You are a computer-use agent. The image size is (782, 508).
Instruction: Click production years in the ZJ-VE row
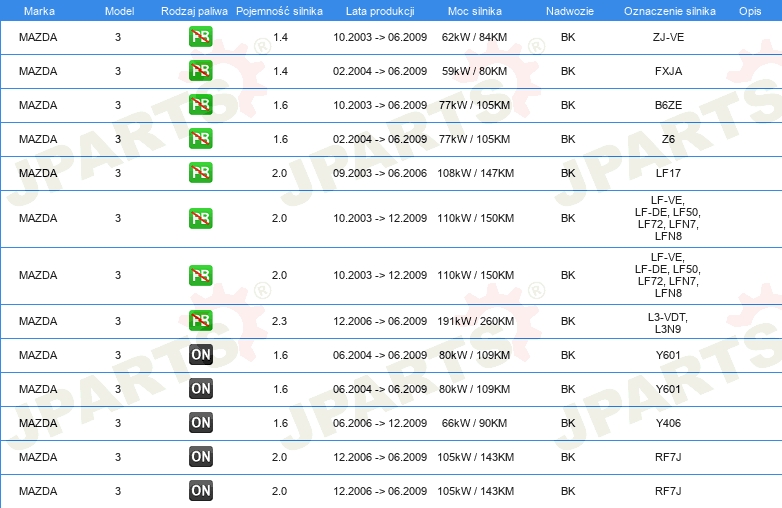point(380,37)
